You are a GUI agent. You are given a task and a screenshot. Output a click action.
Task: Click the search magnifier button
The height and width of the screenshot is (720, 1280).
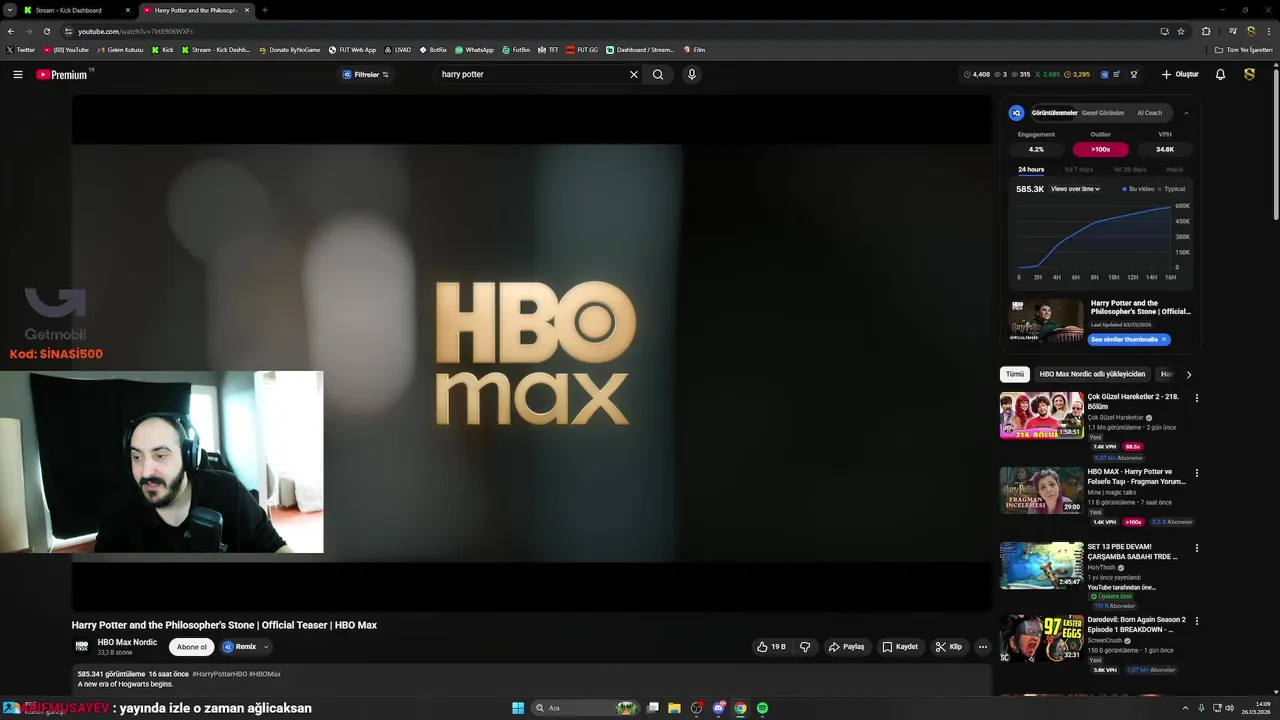[658, 75]
